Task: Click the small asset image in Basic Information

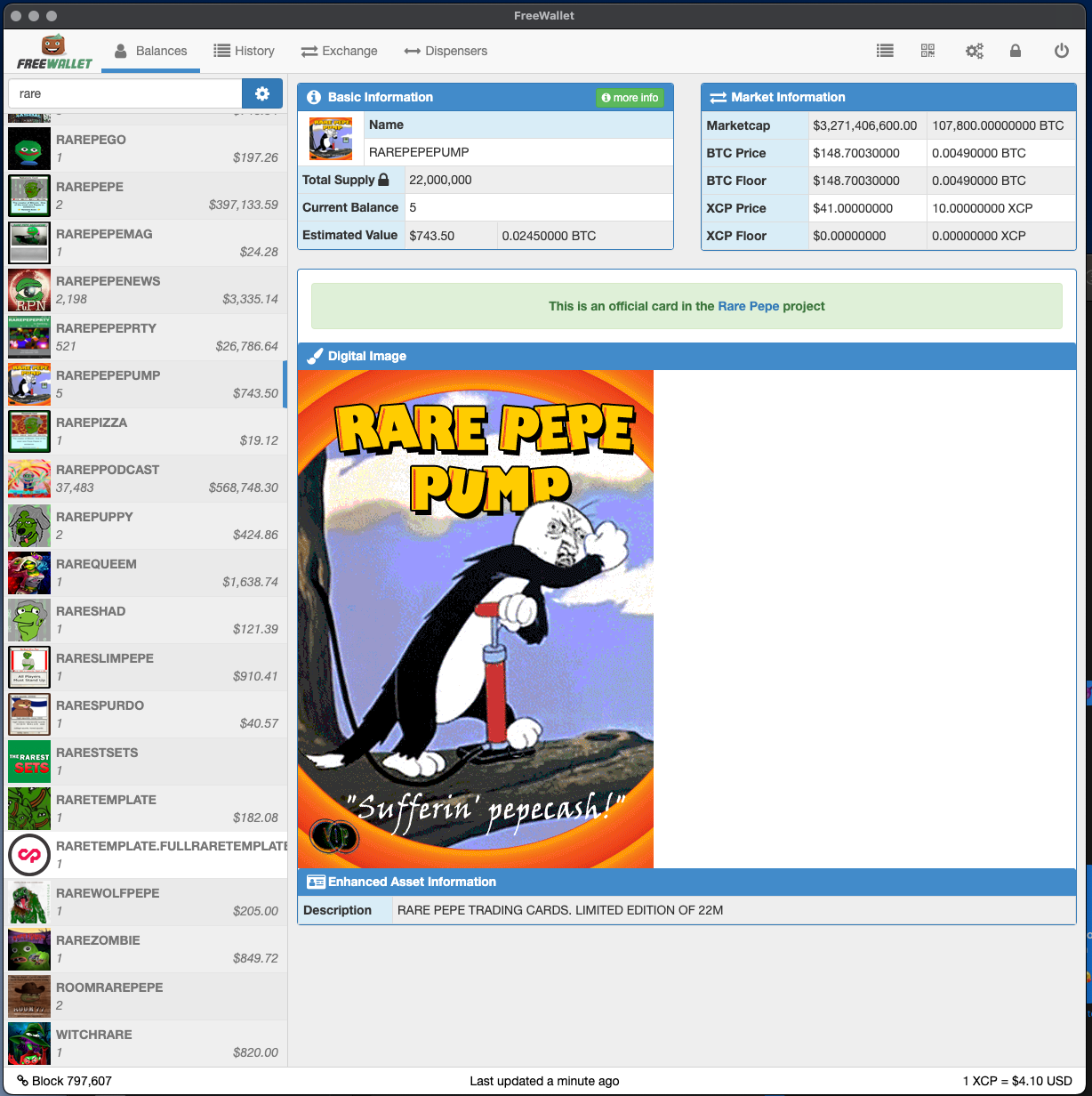Action: pyautogui.click(x=331, y=139)
